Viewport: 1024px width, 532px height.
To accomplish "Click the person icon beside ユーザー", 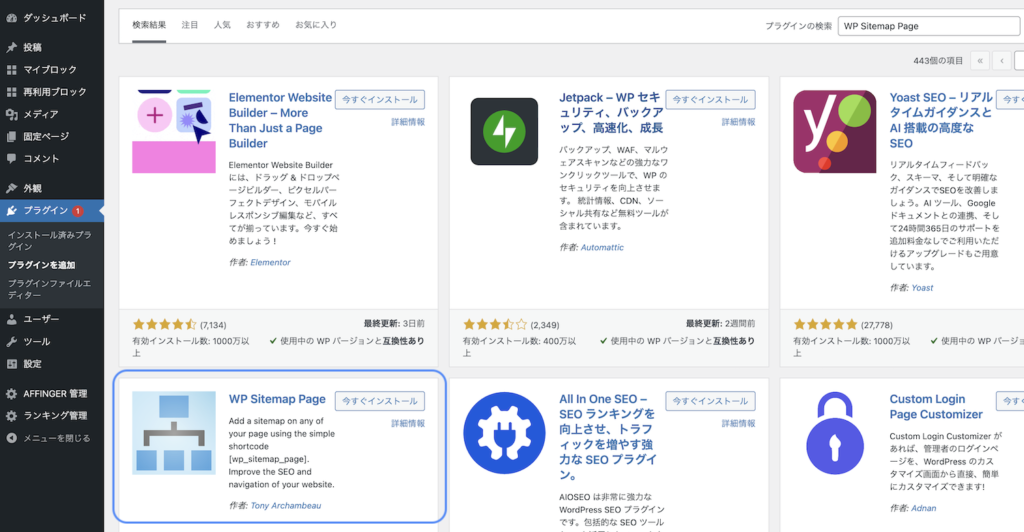I will [x=11, y=319].
